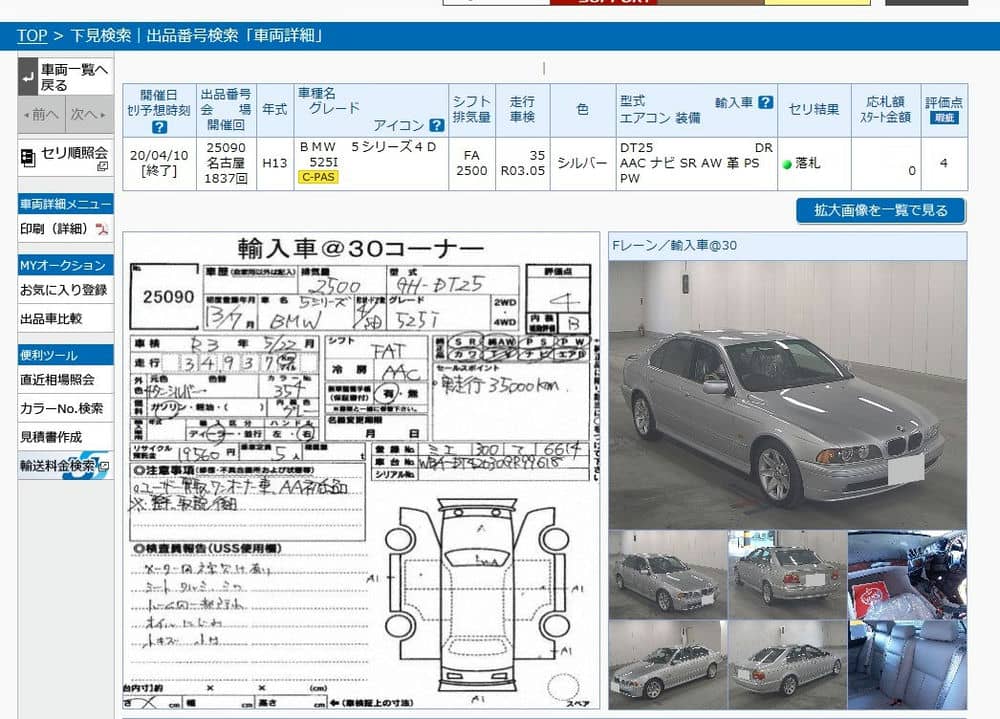Open rear view thumbnail in top row
1000x719 pixels.
coord(788,574)
